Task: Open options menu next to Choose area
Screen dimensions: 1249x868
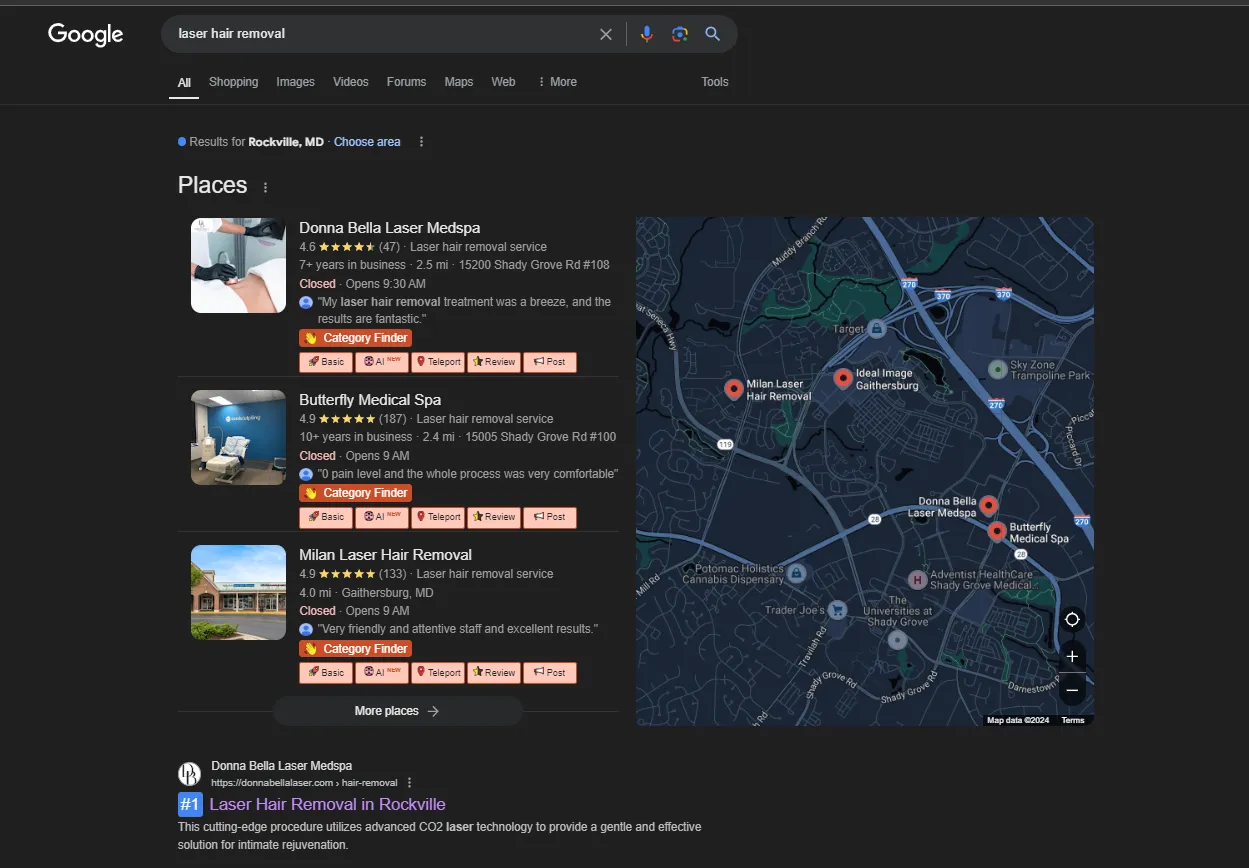Action: click(x=421, y=142)
